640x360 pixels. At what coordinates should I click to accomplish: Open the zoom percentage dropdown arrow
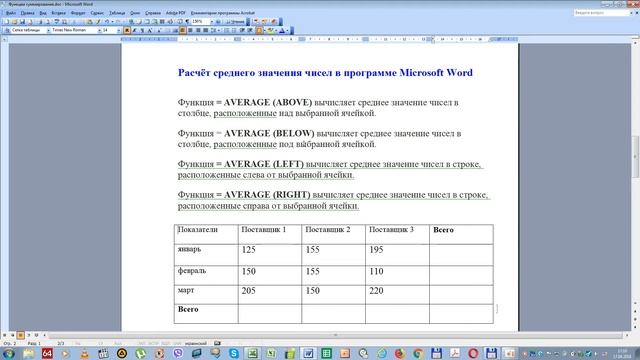211,21
